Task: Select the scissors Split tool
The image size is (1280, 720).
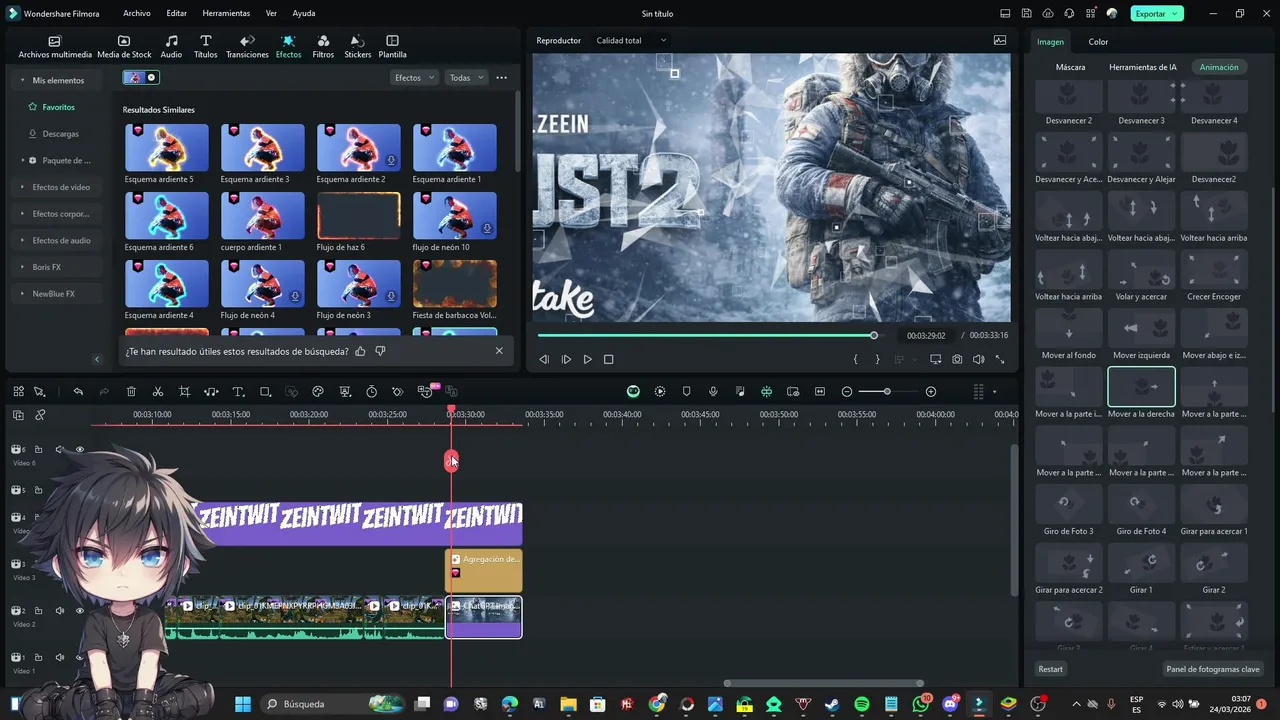Action: [x=158, y=391]
